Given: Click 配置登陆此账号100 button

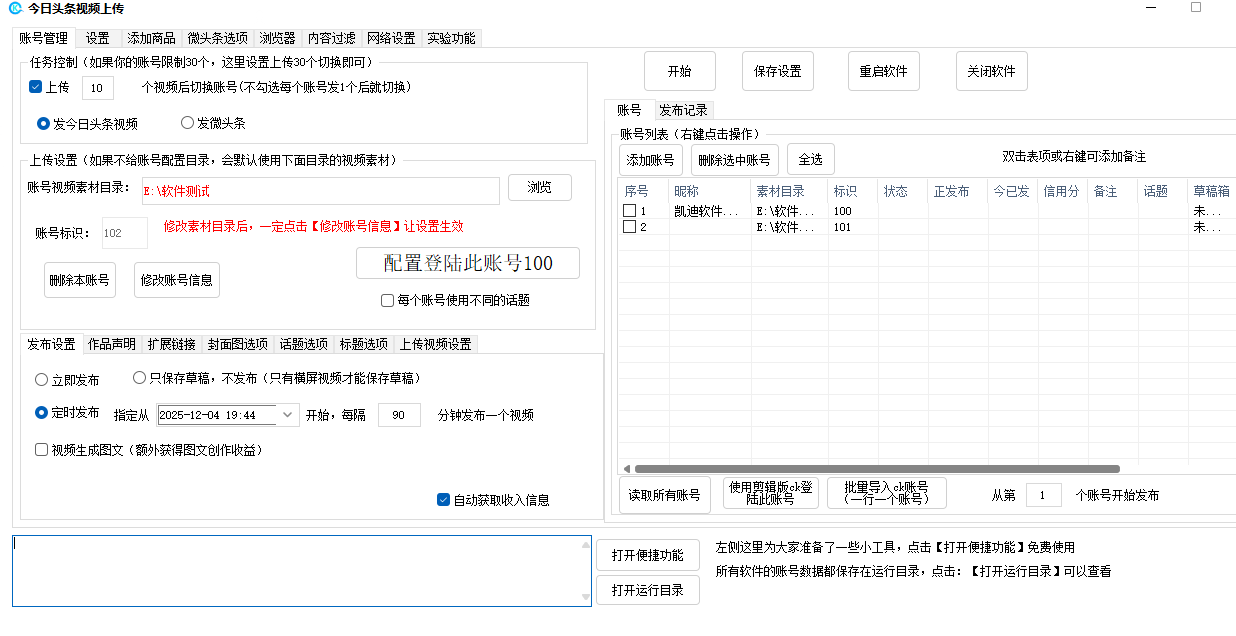Looking at the screenshot, I should (x=467, y=263).
